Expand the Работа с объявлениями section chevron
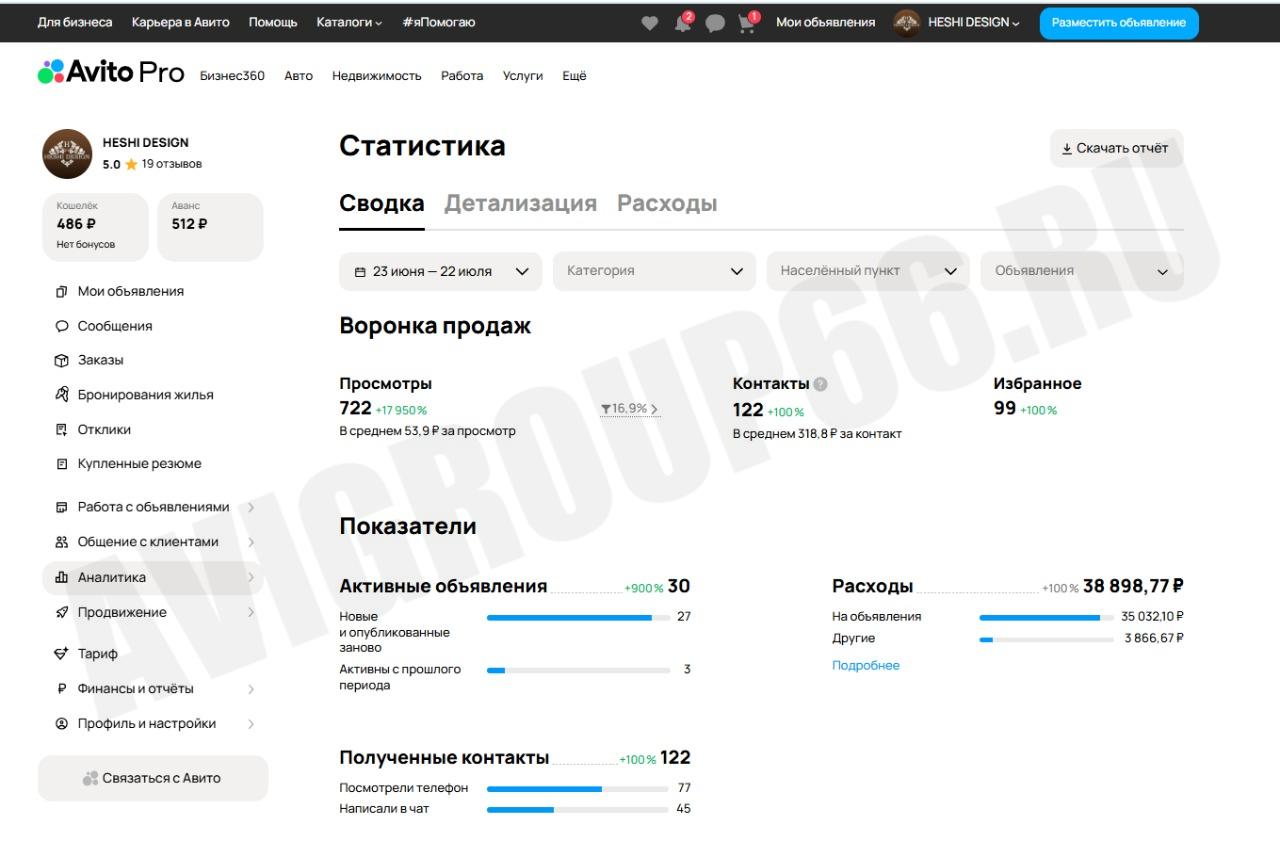1280x857 pixels. point(250,507)
